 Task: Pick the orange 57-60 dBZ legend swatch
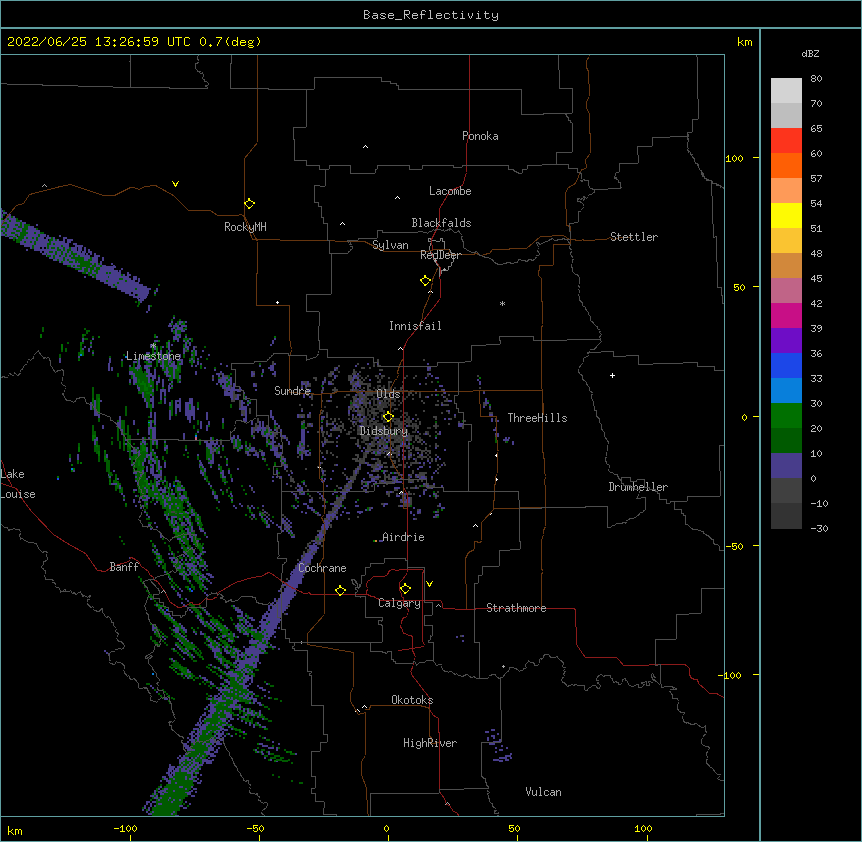786,166
